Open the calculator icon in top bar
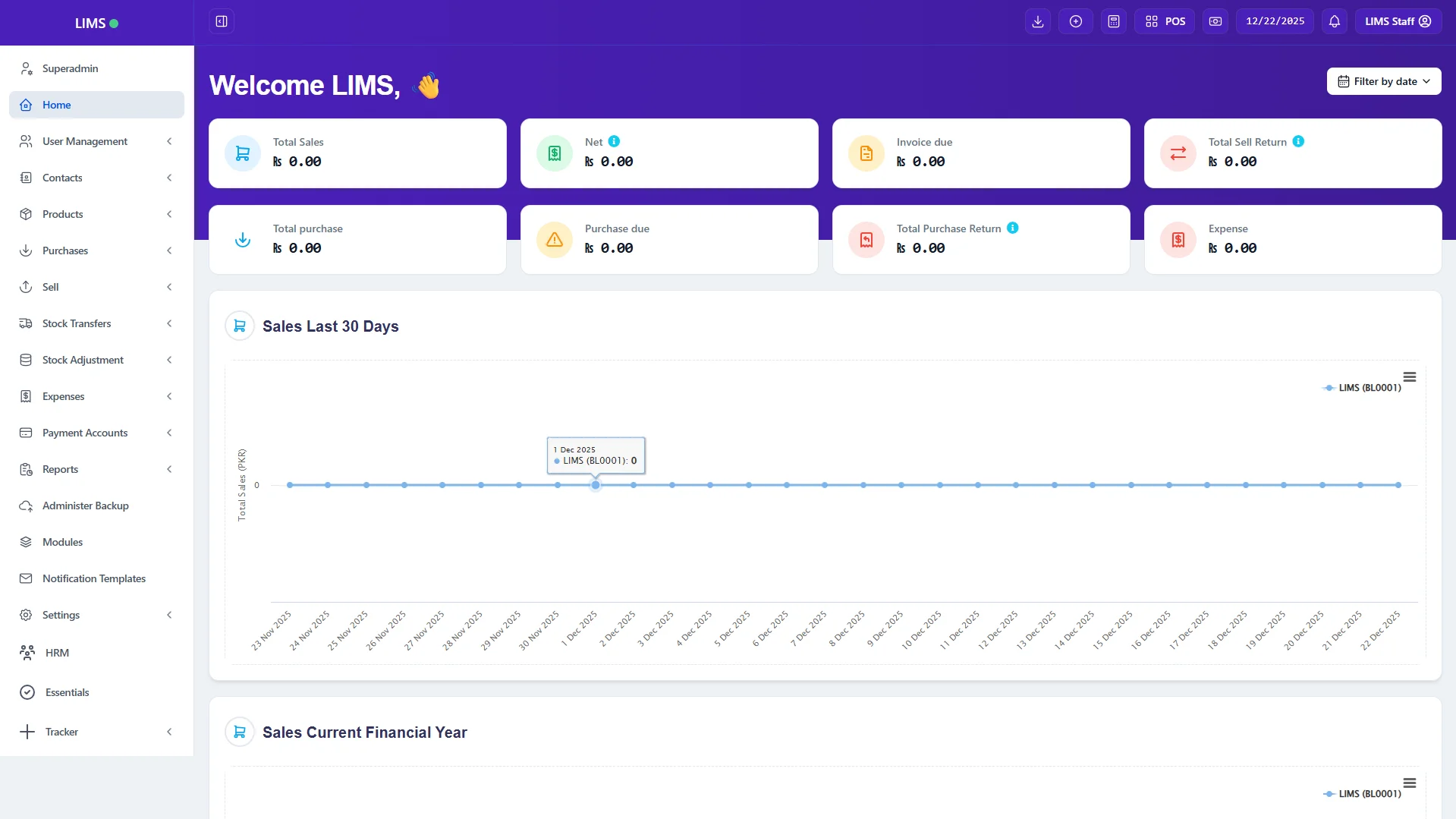 tap(1114, 21)
